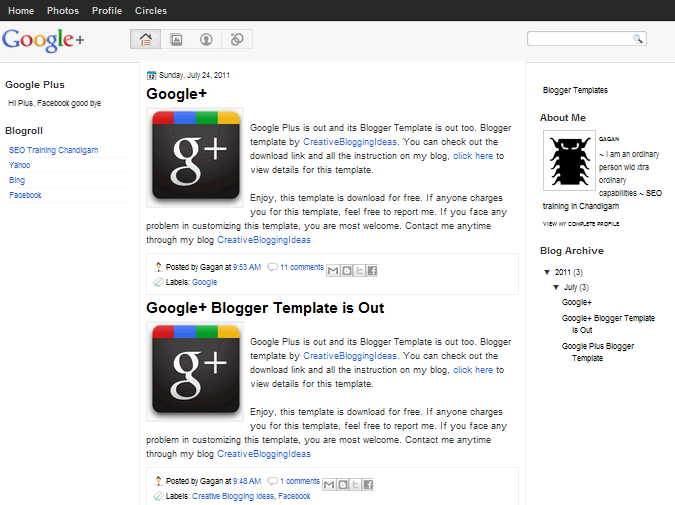Open Google+ Blogger Template is Out archive entry
The height and width of the screenshot is (505, 675).
[608, 324]
